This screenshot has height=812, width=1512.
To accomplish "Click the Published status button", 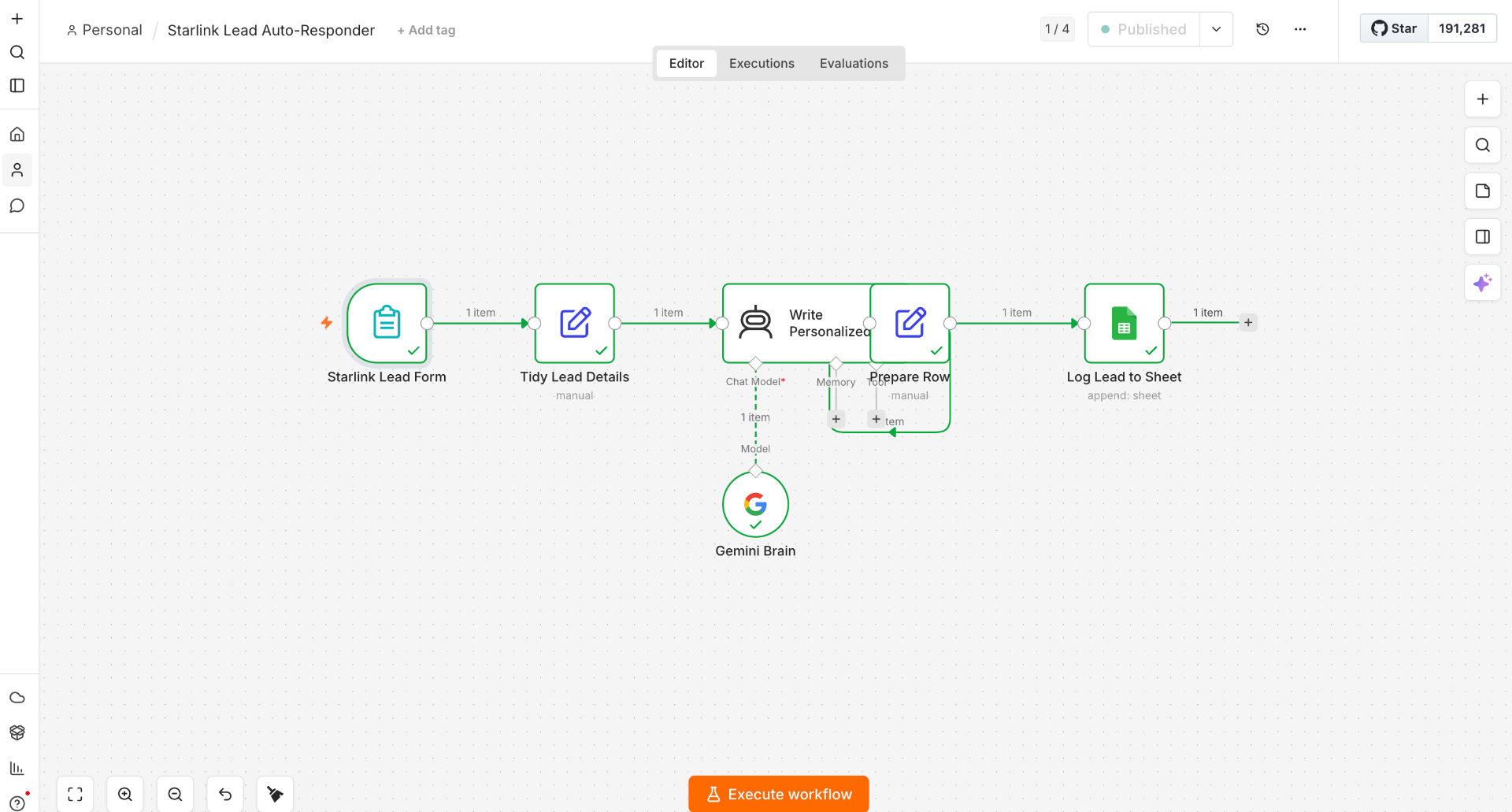I will point(1143,29).
